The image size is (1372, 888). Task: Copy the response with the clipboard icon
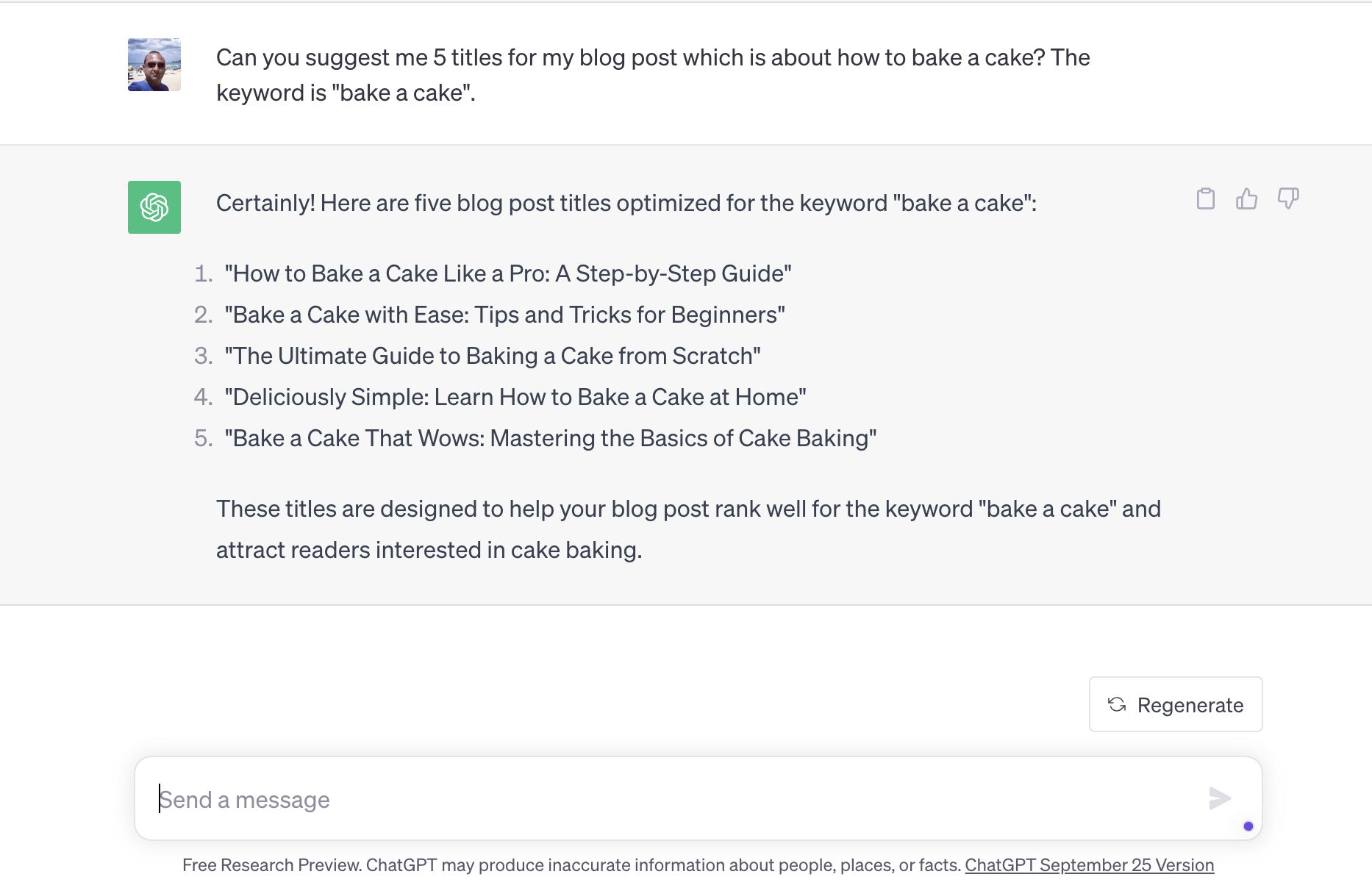(x=1206, y=198)
